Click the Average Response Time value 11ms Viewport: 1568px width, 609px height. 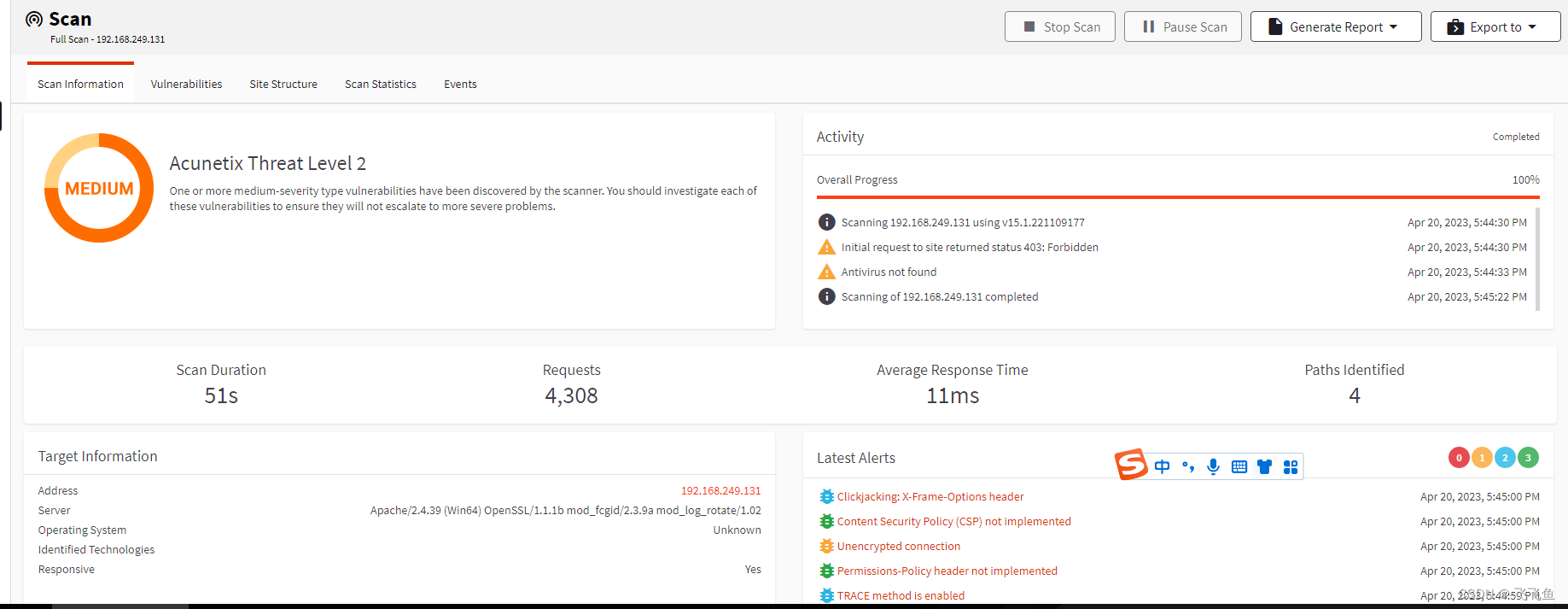(953, 395)
